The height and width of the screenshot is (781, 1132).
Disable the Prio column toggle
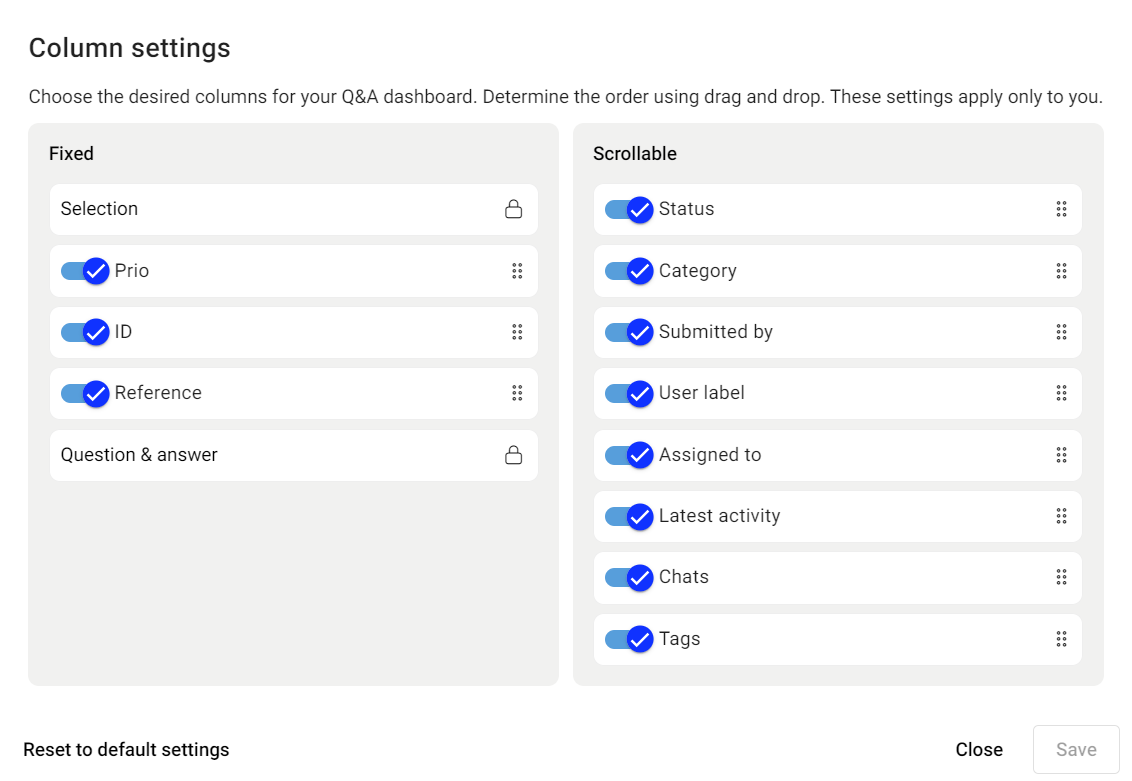point(85,271)
